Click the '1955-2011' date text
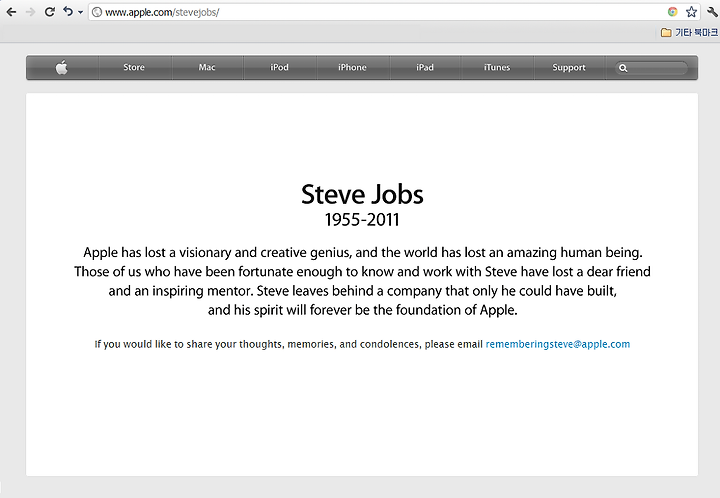 point(362,220)
